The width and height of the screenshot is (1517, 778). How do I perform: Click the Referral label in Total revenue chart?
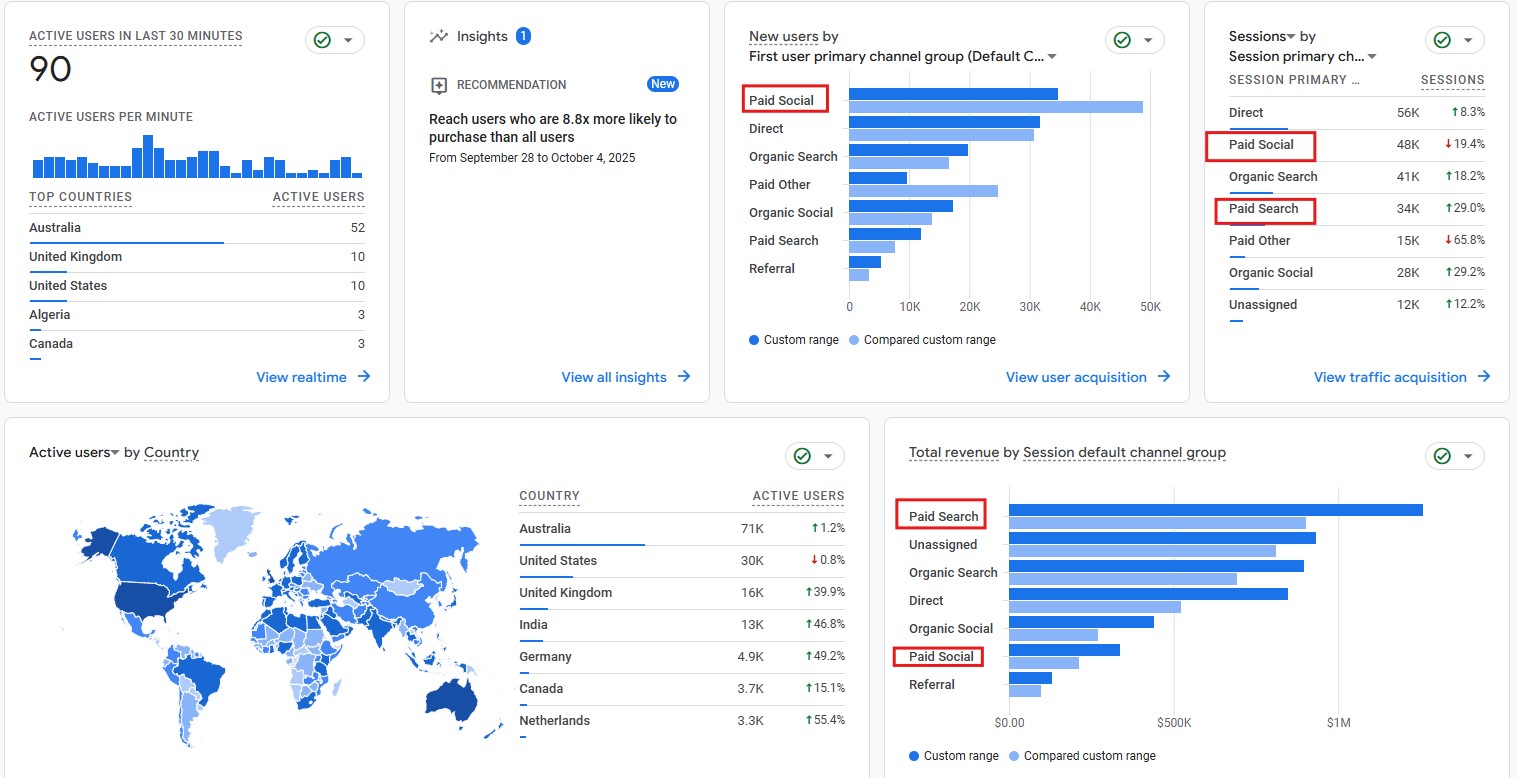point(932,685)
